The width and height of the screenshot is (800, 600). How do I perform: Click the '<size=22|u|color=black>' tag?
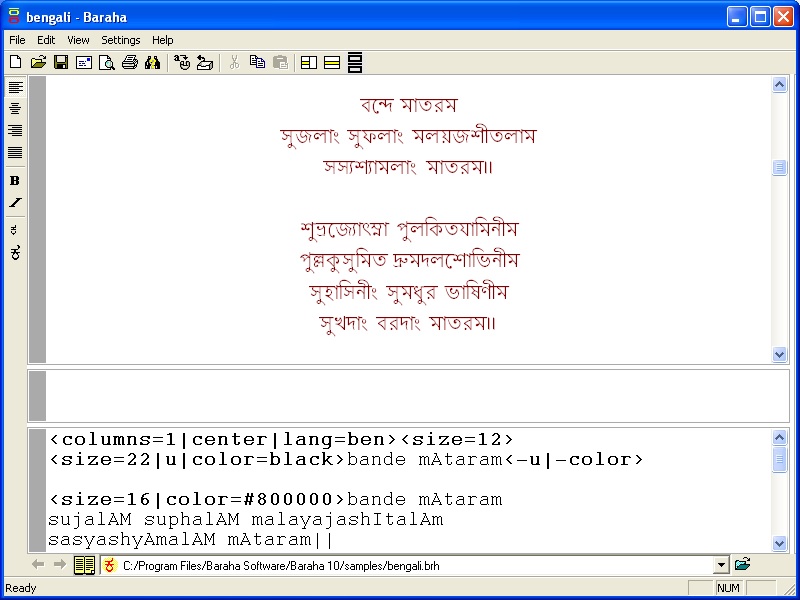pos(198,460)
